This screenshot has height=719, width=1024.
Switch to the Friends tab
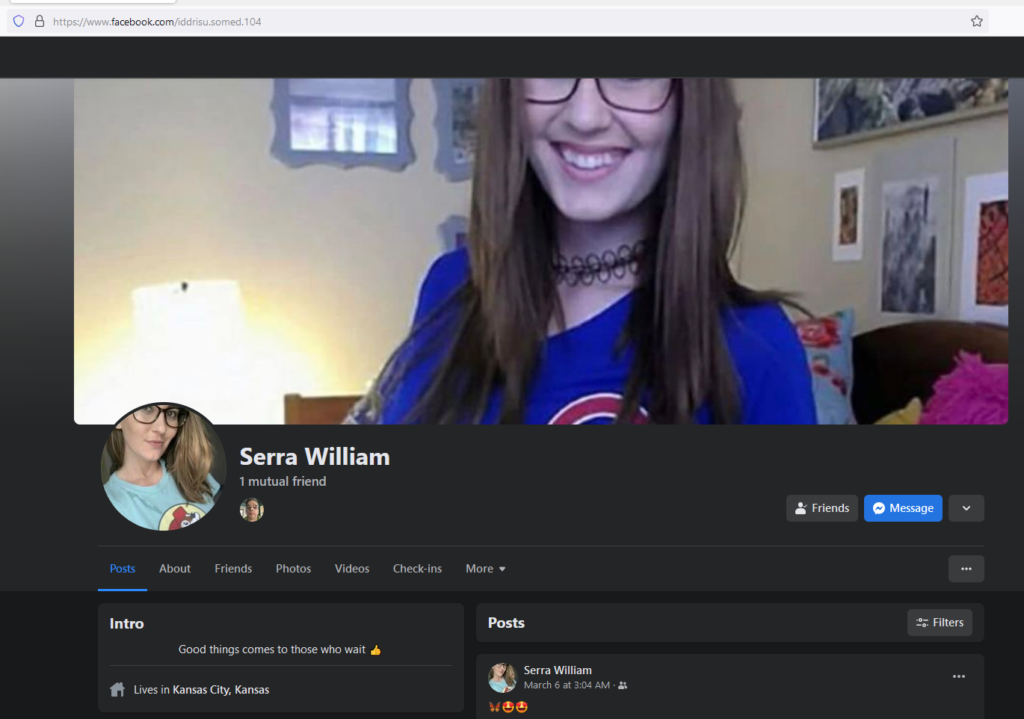click(233, 569)
